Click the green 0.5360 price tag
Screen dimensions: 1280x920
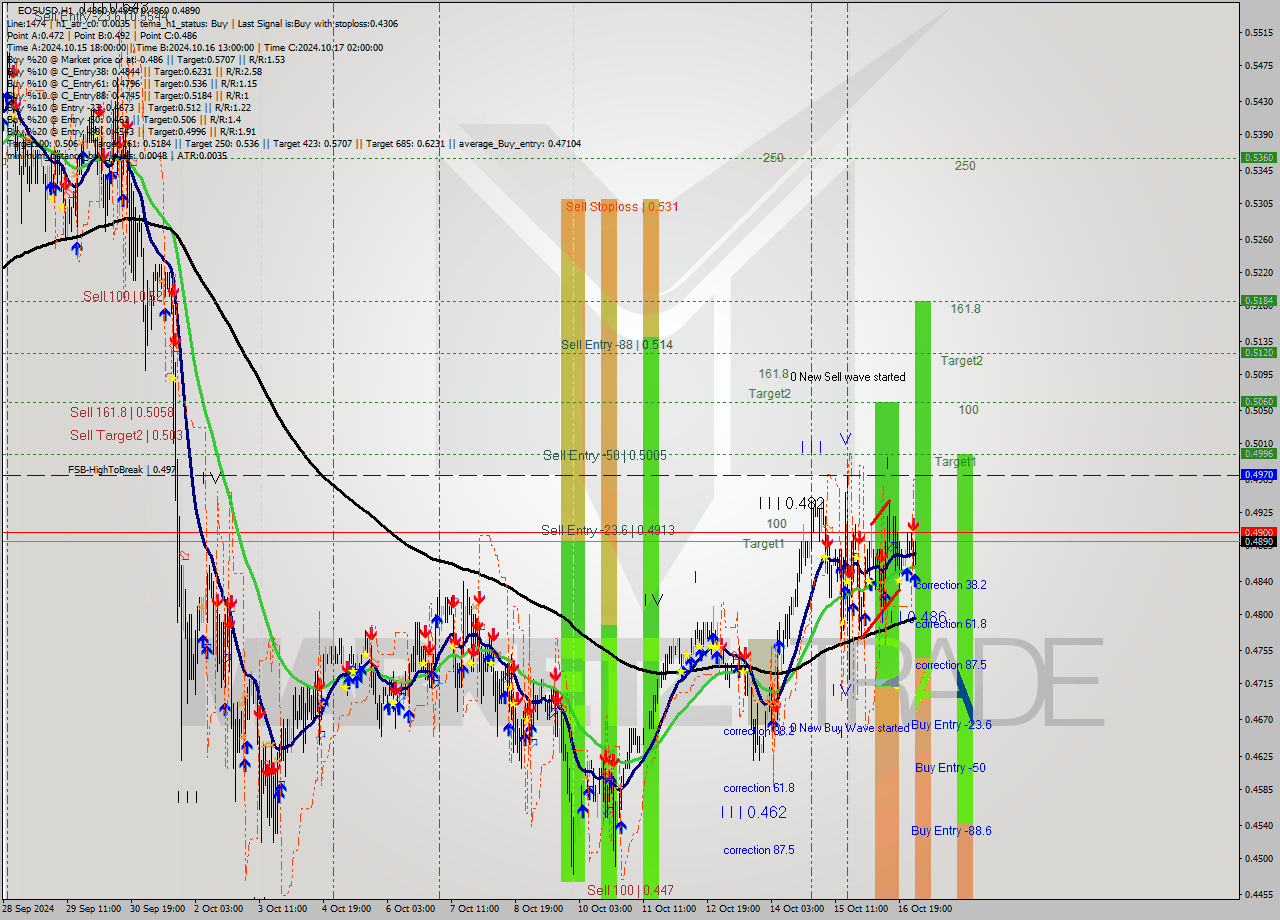[x=1257, y=158]
